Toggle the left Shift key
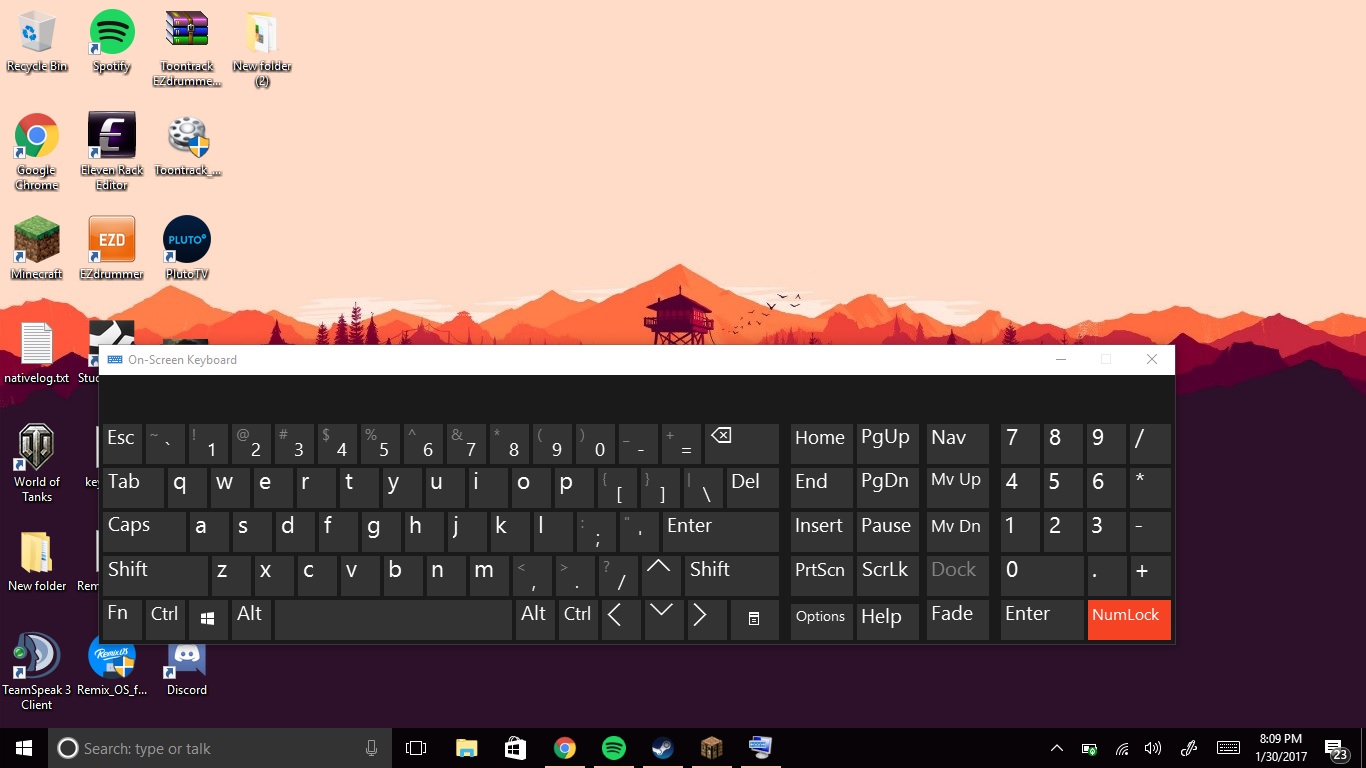1366x768 pixels. [155, 576]
